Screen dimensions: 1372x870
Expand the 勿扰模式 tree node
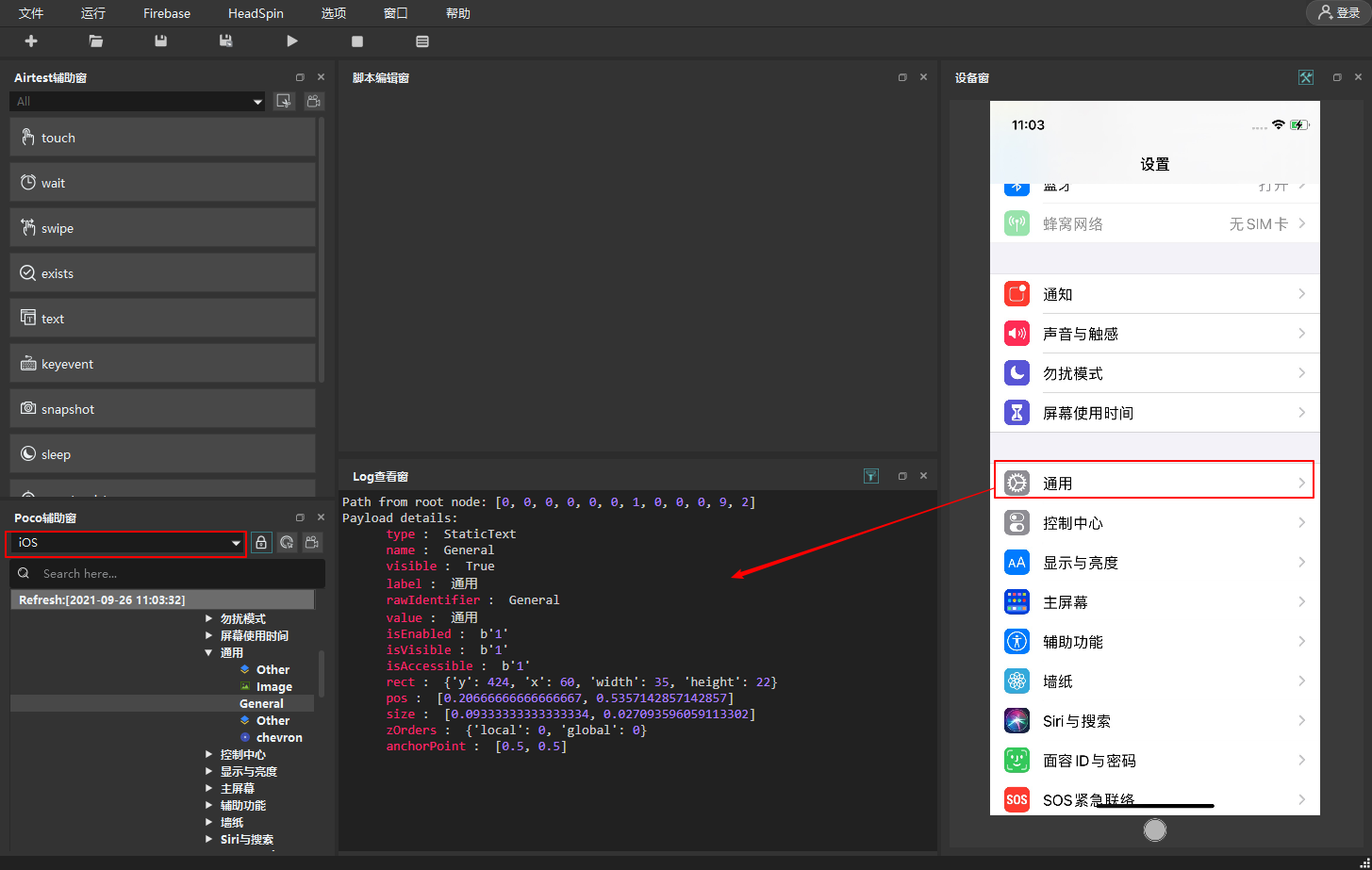[x=209, y=619]
